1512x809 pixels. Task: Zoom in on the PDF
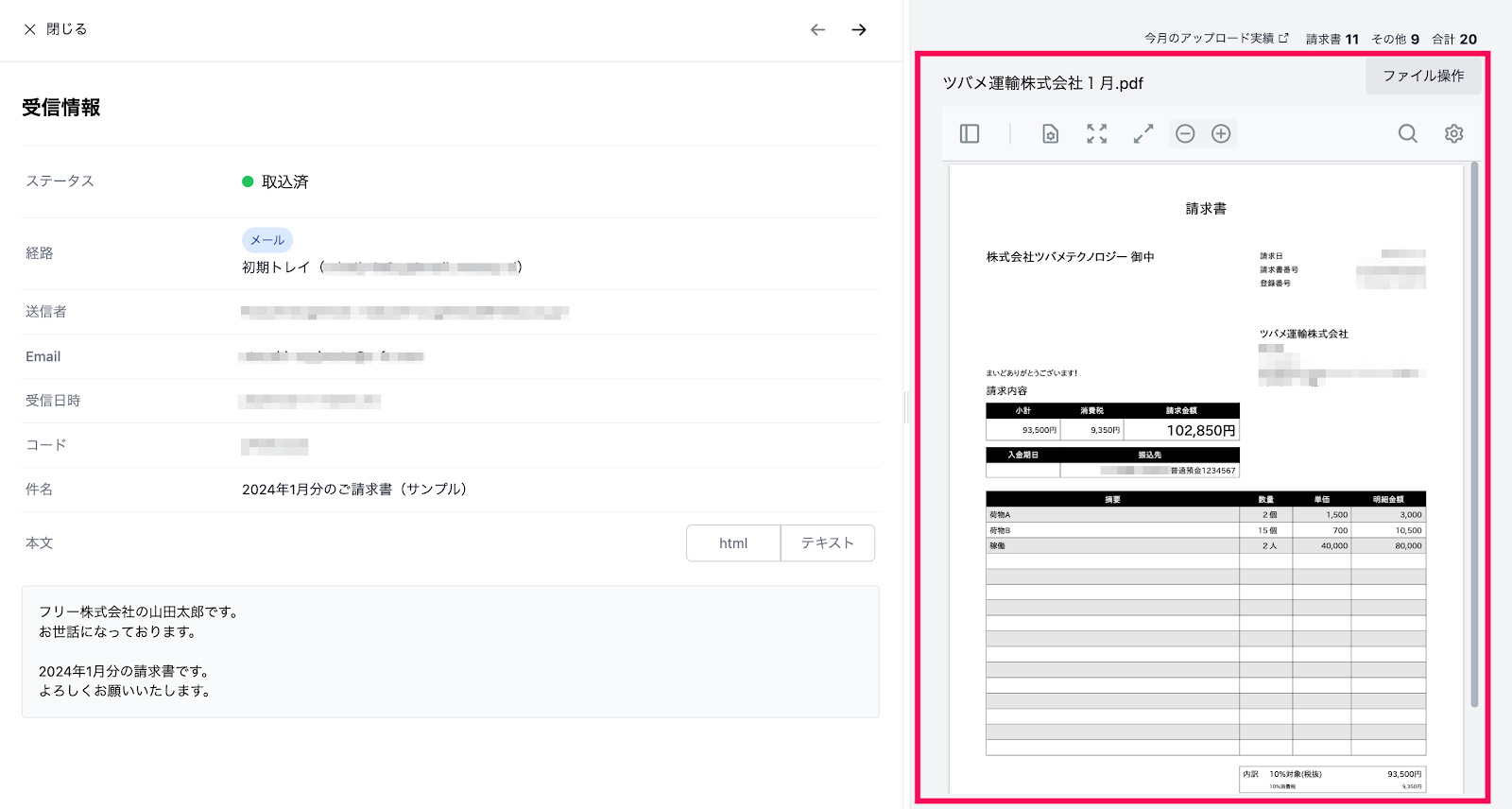pyautogui.click(x=1221, y=134)
